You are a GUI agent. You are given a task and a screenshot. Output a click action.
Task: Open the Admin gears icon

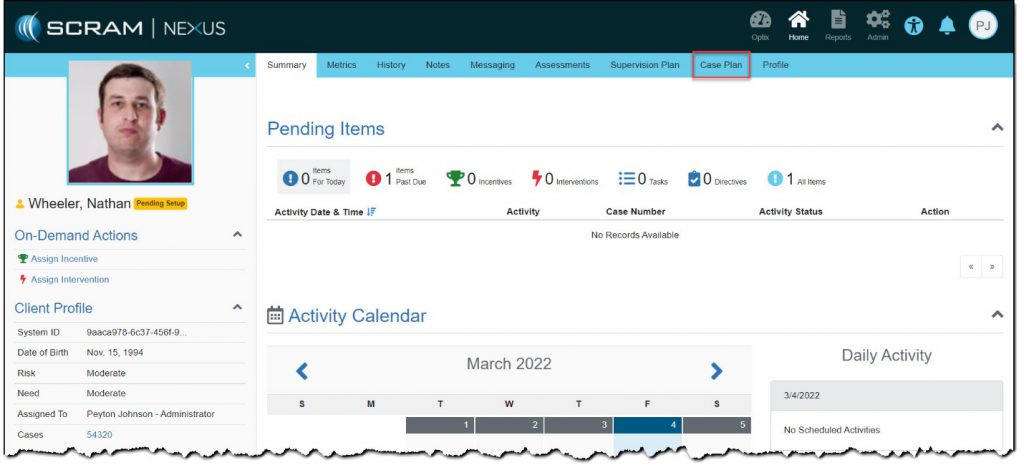pyautogui.click(x=877, y=22)
